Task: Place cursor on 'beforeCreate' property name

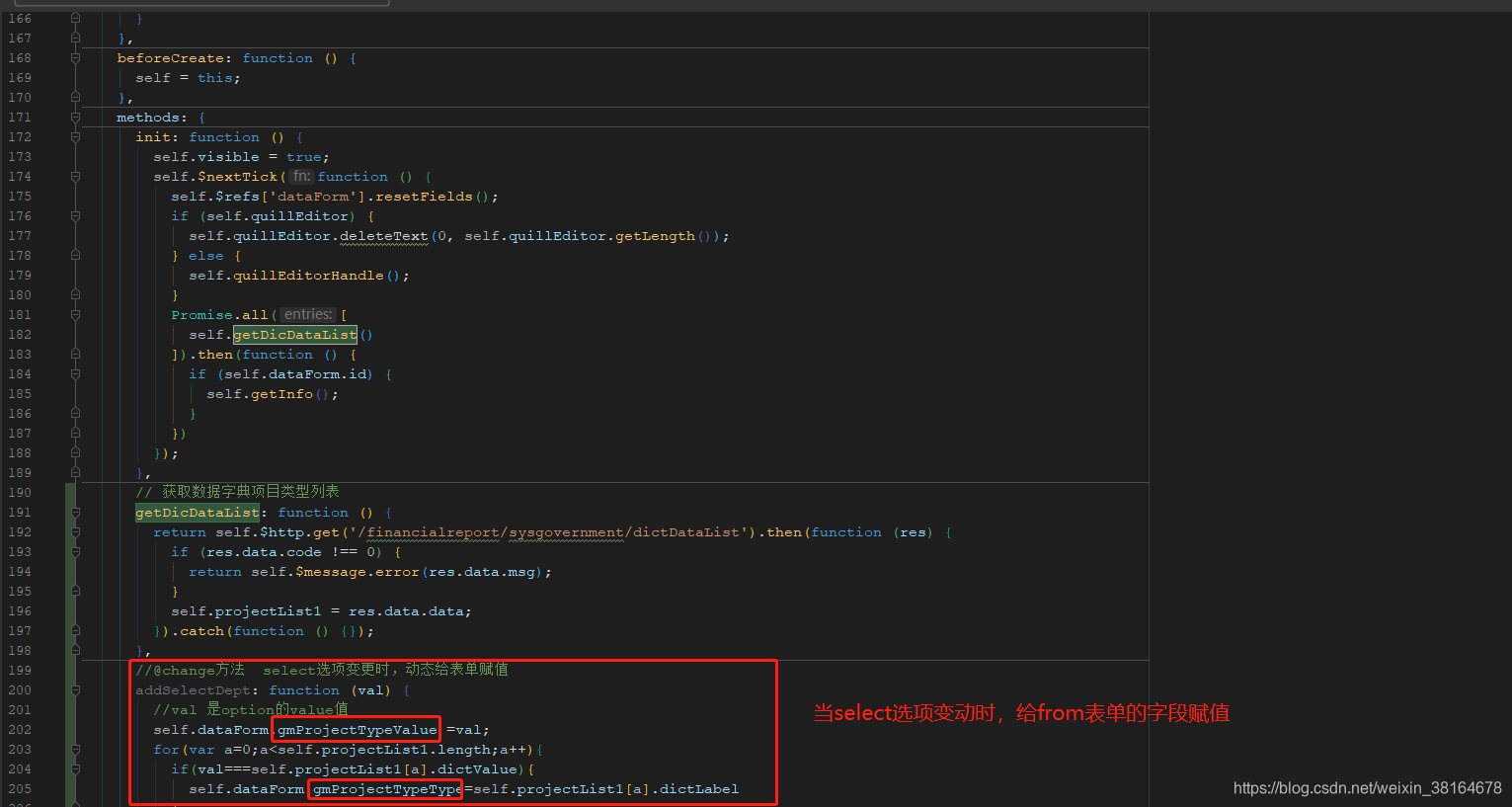Action: pyautogui.click(x=171, y=58)
